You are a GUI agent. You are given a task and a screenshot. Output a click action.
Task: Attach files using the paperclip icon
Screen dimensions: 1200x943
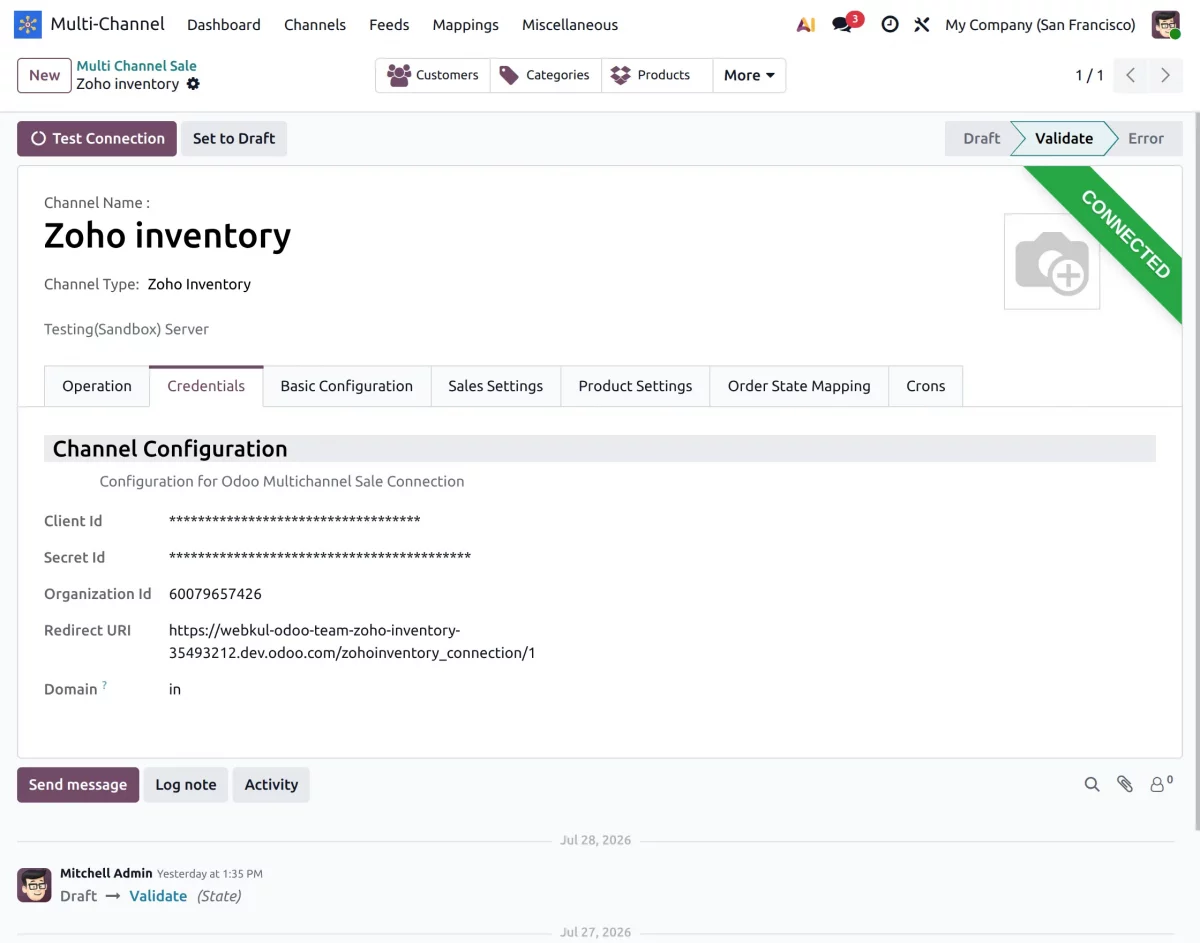(x=1125, y=785)
